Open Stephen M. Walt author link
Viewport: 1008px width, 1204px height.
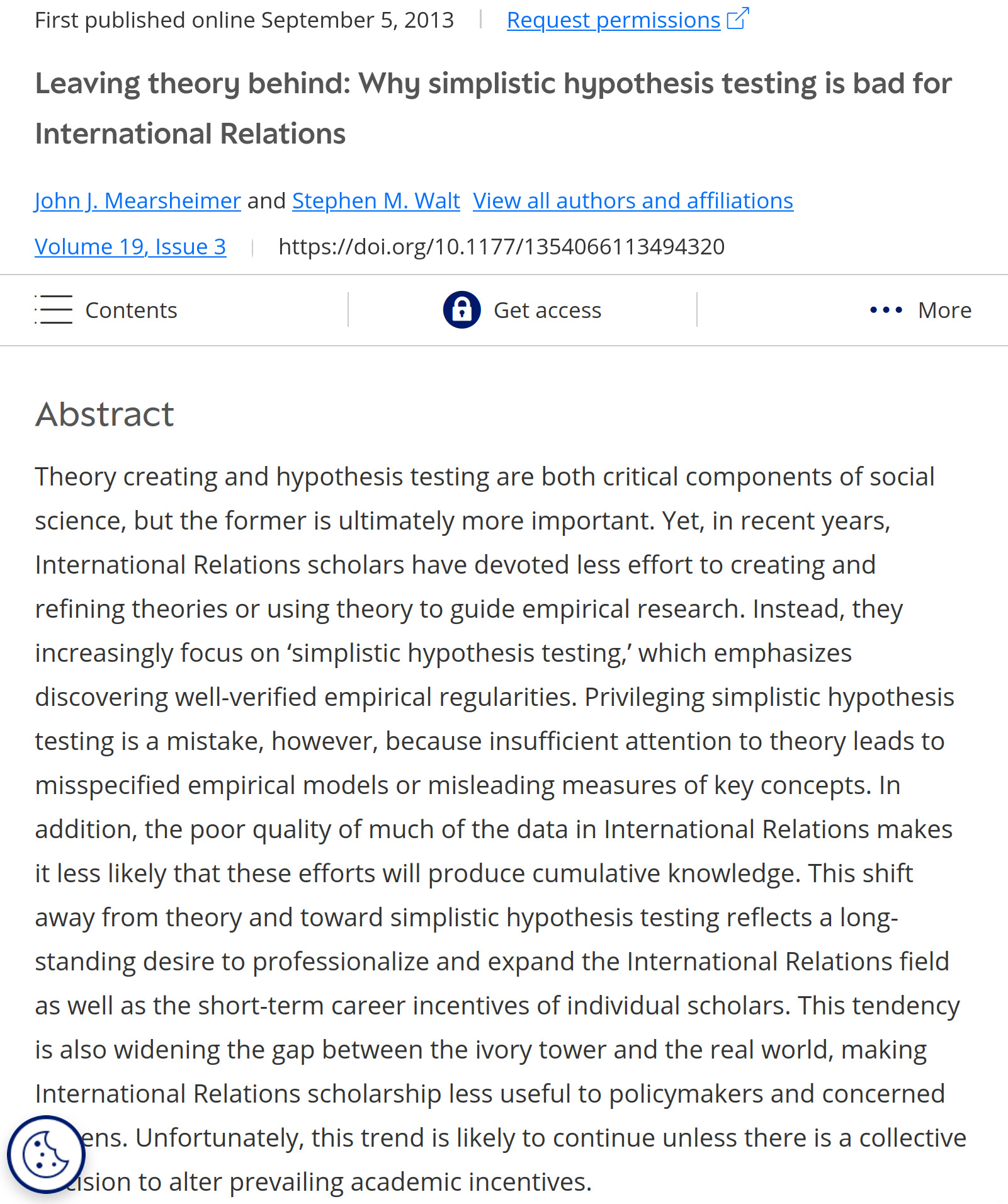(376, 201)
